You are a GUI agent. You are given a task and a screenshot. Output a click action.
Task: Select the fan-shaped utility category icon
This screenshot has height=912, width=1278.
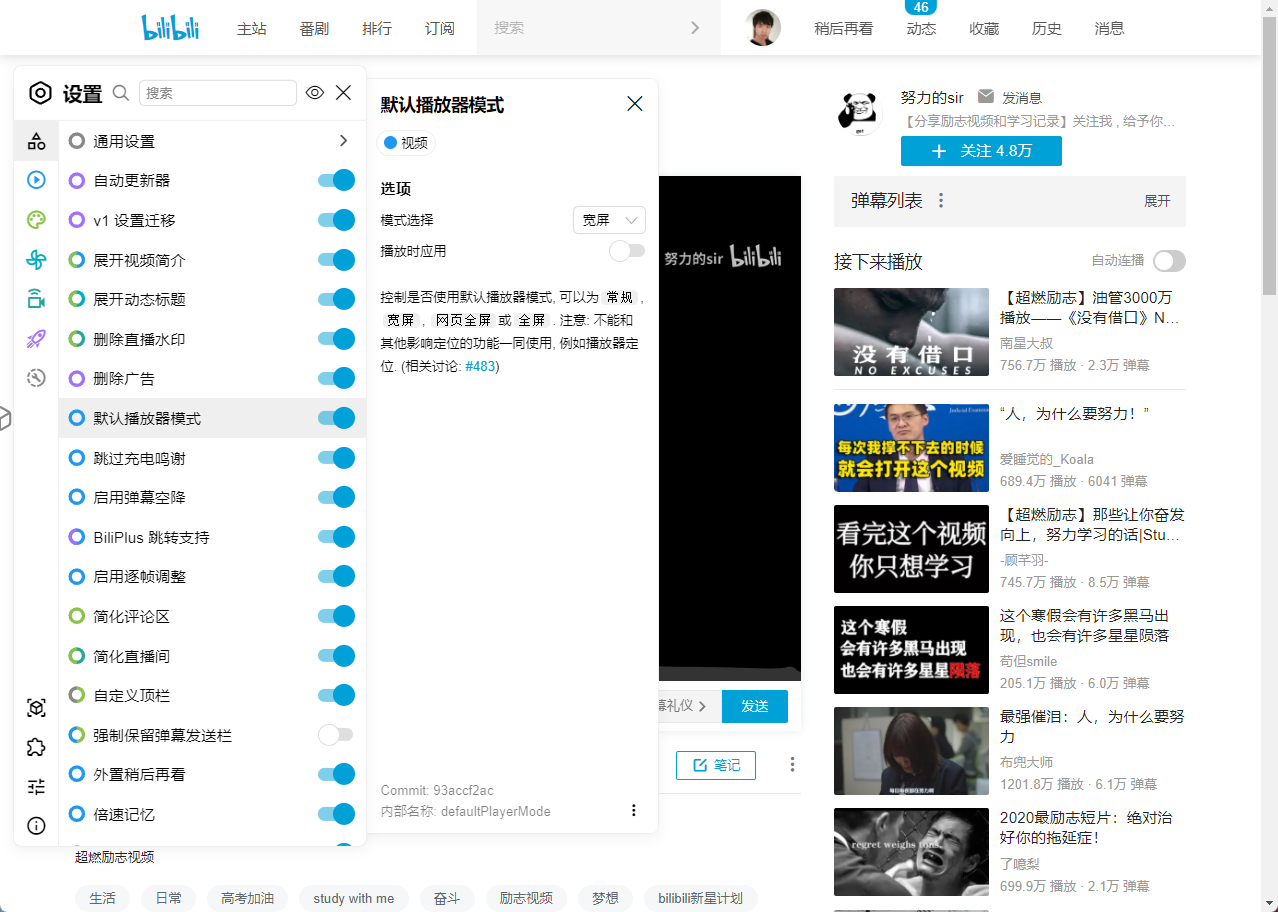click(36, 259)
